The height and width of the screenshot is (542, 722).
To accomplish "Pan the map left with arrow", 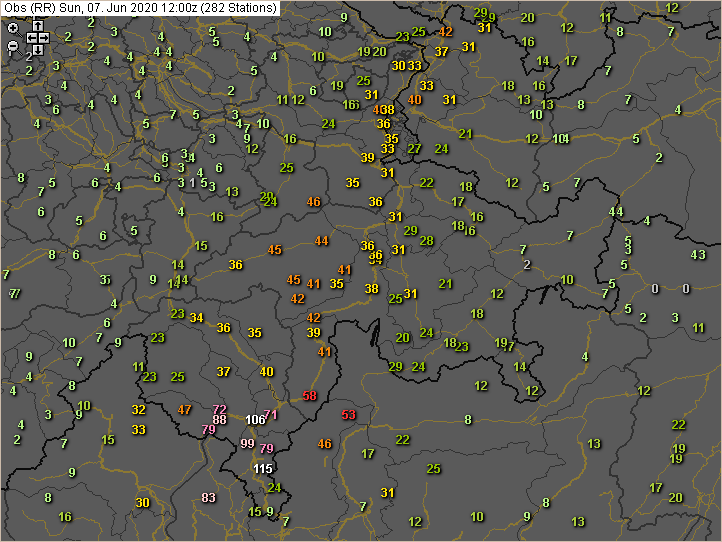I will pos(32,38).
